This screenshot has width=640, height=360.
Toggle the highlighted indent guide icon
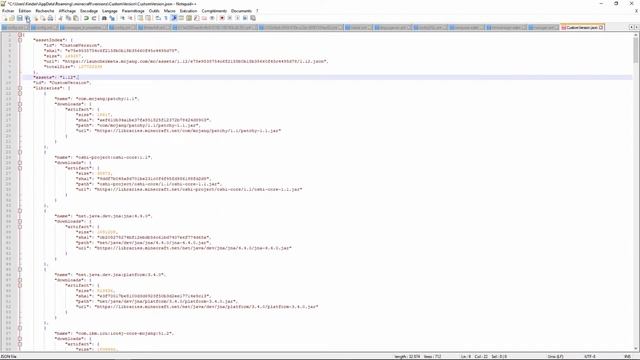[x=174, y=18]
